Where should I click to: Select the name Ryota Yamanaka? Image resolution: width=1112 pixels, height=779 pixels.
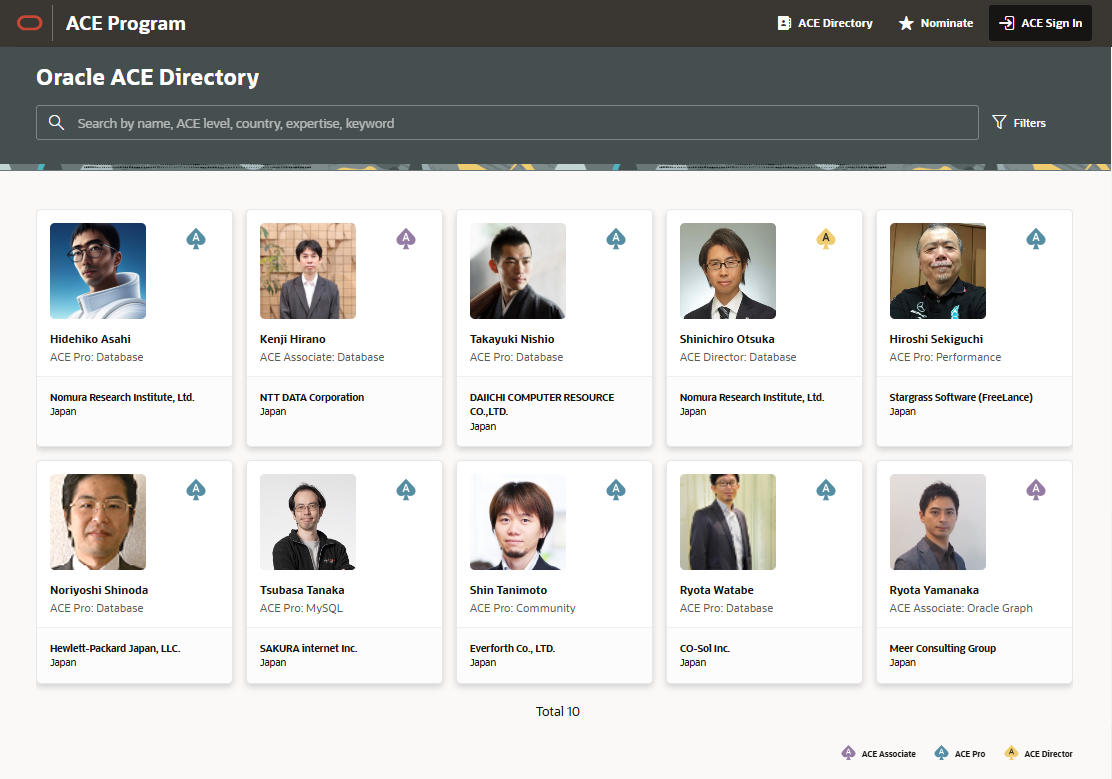[x=934, y=590]
